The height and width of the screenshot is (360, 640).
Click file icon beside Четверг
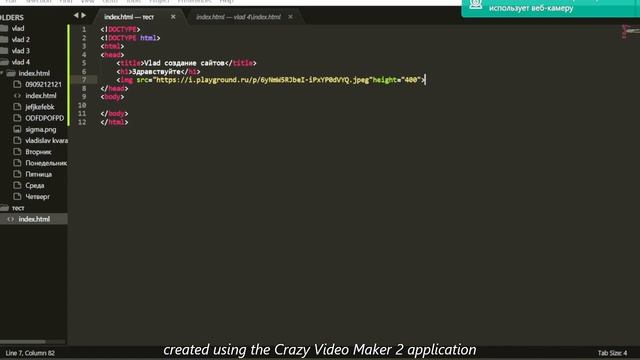(17, 196)
